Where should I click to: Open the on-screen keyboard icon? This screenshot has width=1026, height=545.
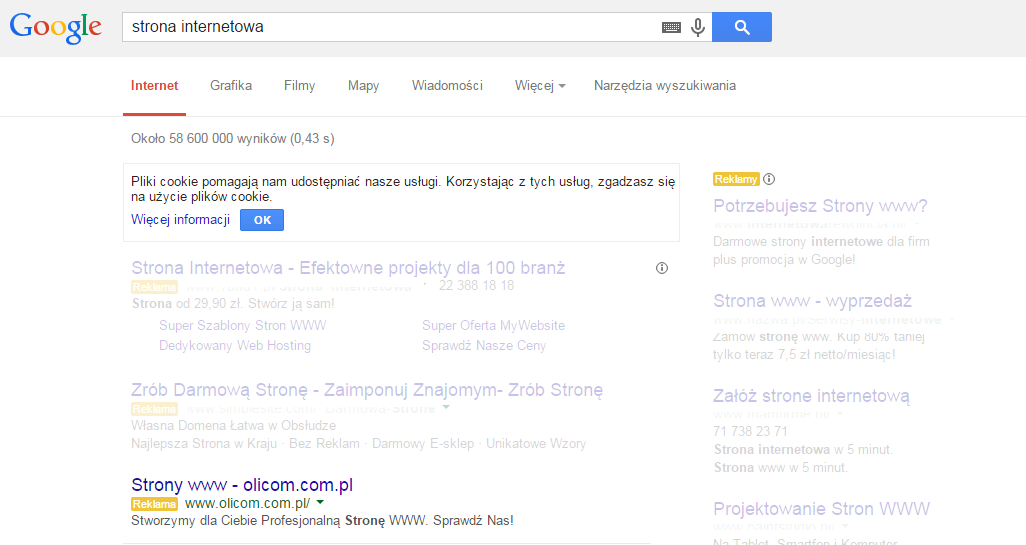[x=671, y=28]
